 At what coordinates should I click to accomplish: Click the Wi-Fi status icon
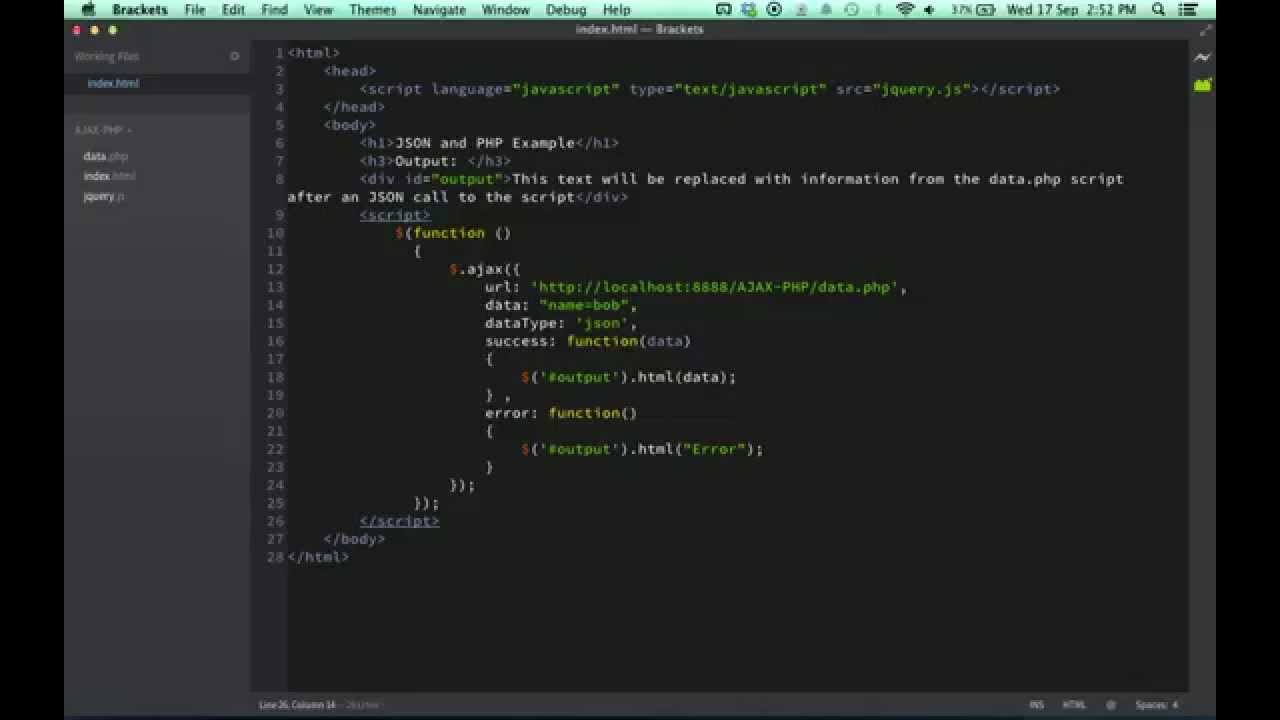pos(905,10)
